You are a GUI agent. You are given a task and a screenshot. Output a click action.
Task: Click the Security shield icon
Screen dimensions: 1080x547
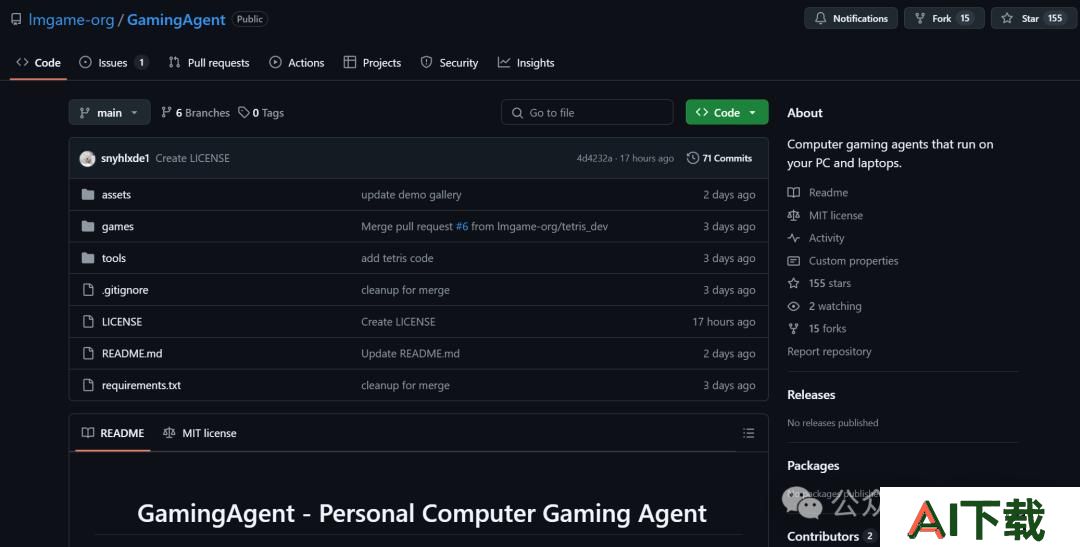pos(426,62)
